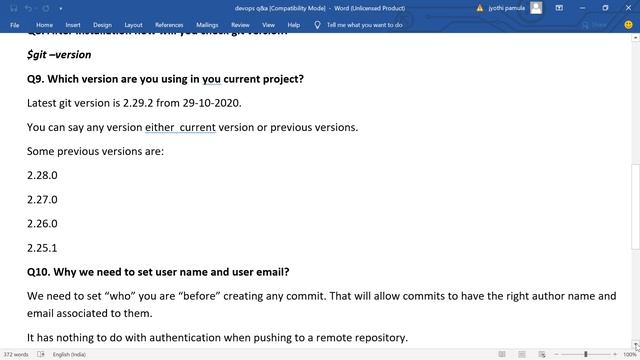The image size is (640, 360).
Task: Click the 100% zoom level
Action: tap(629, 354)
